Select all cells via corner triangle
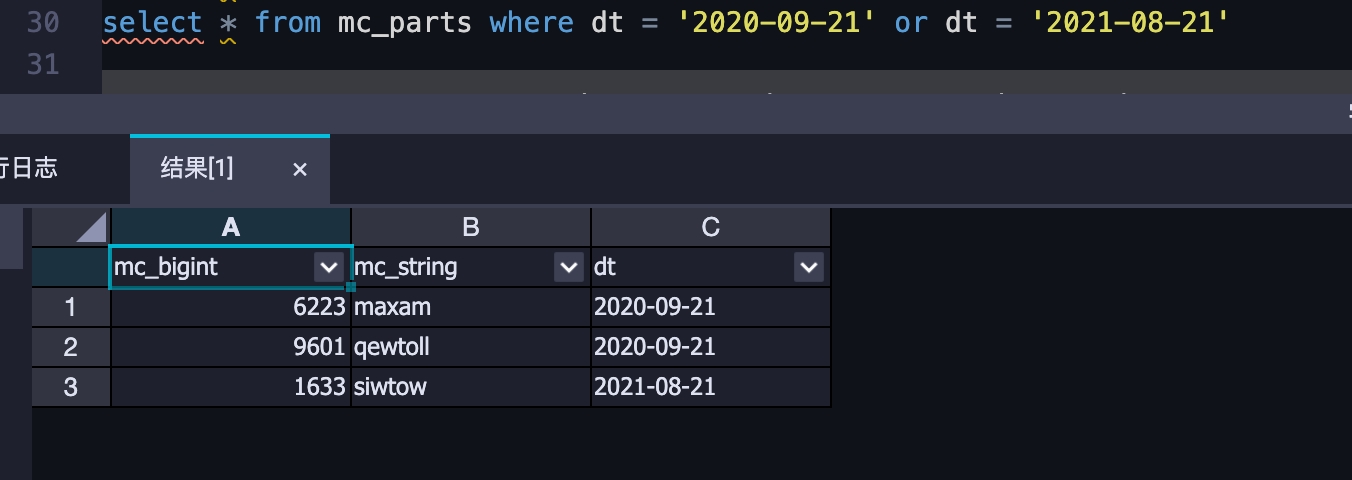Viewport: 1352px width, 480px height. (71, 227)
